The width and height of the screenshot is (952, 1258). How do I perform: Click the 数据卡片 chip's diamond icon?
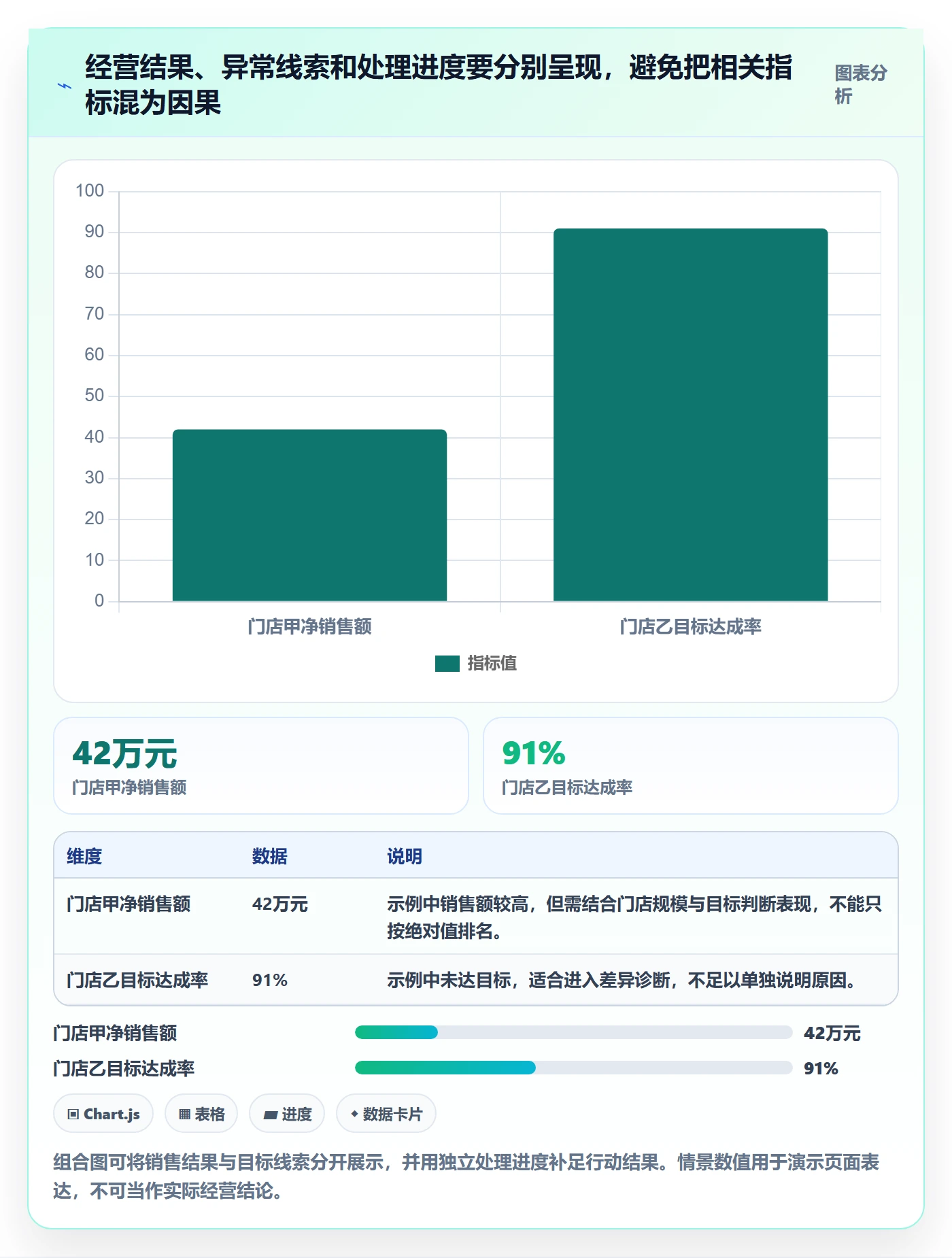(354, 1114)
